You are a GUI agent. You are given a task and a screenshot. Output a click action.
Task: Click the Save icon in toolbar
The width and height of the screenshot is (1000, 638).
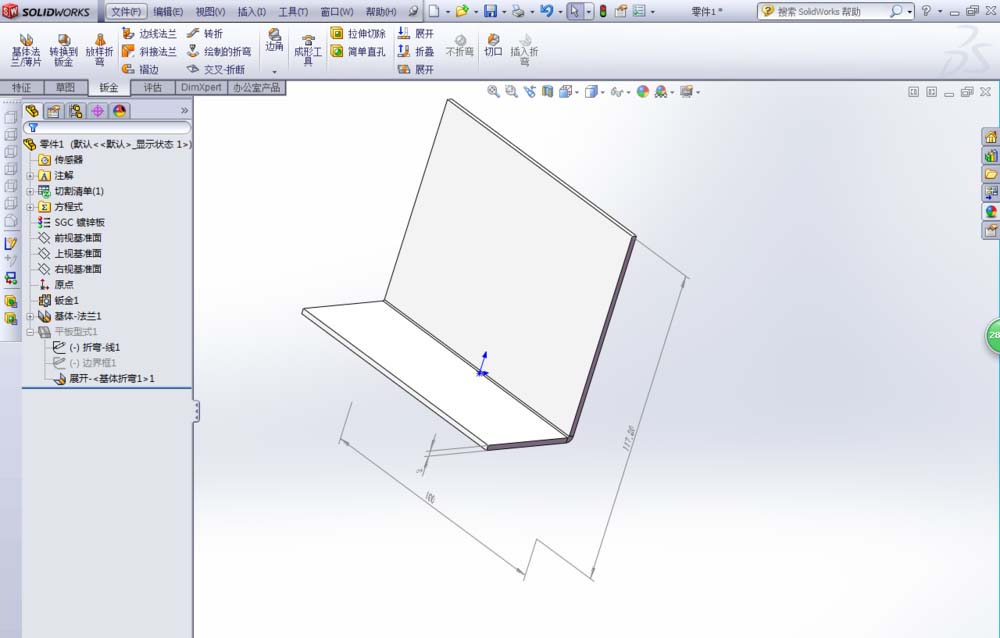(x=490, y=11)
